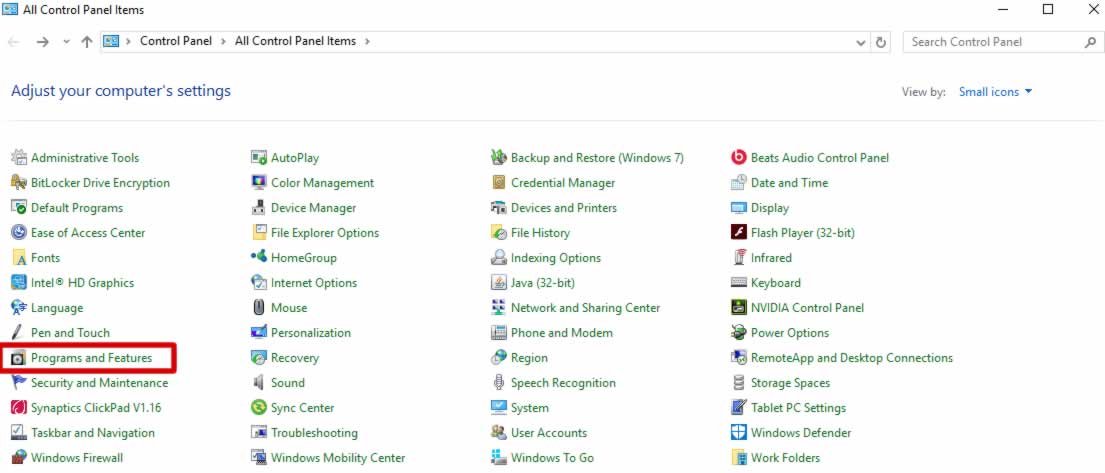Expand the address bar history dropdown arrow
This screenshot has height=473, width=1105.
860,42
